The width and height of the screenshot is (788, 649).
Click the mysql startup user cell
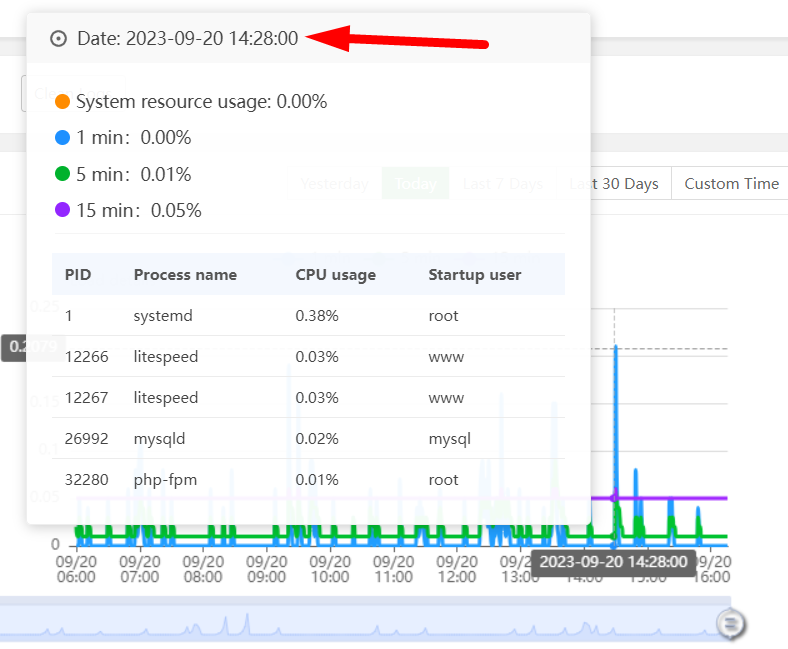click(x=449, y=438)
